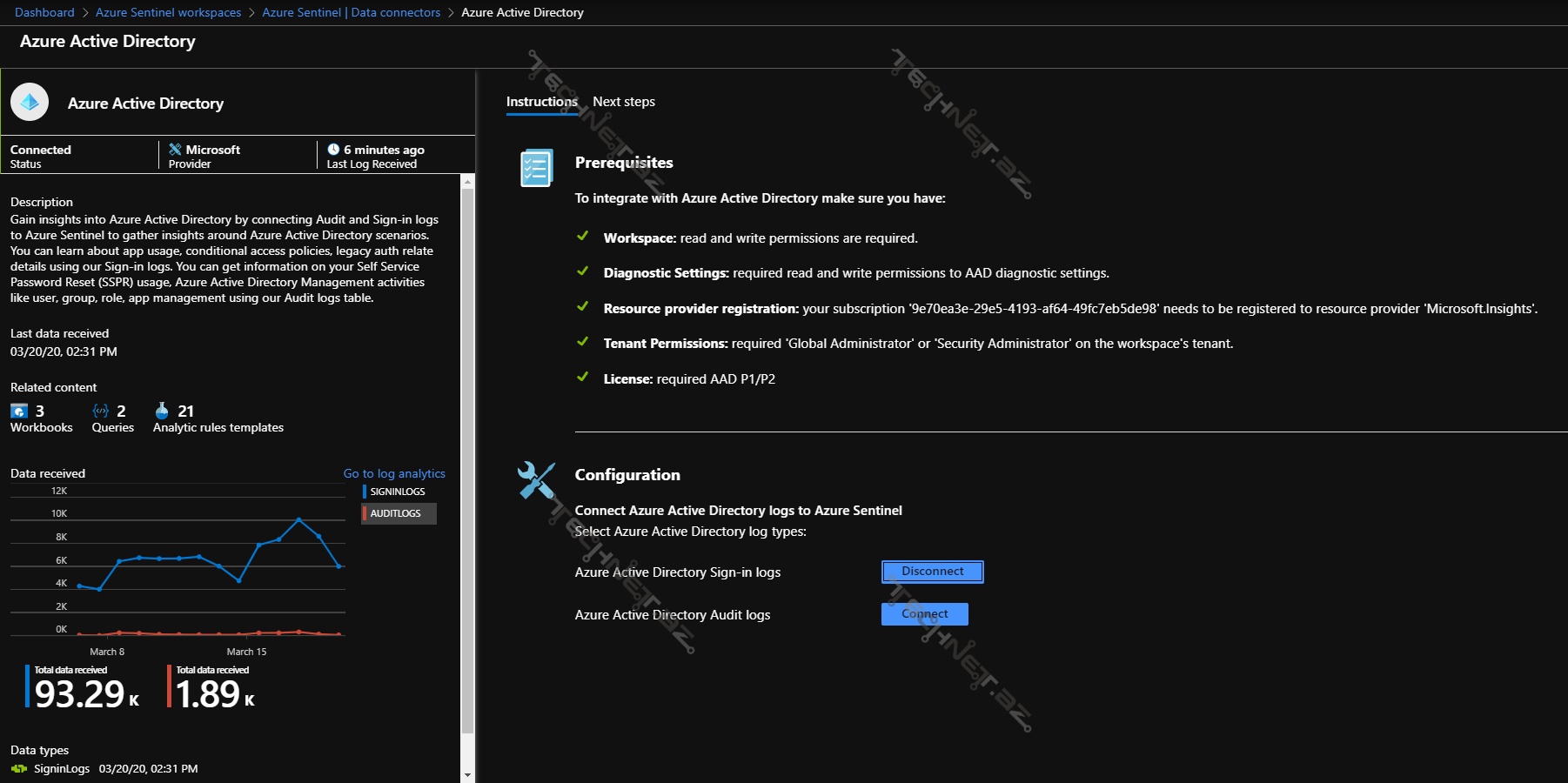
Task: Click the Azure Active Directory connector logo
Action: (x=30, y=103)
